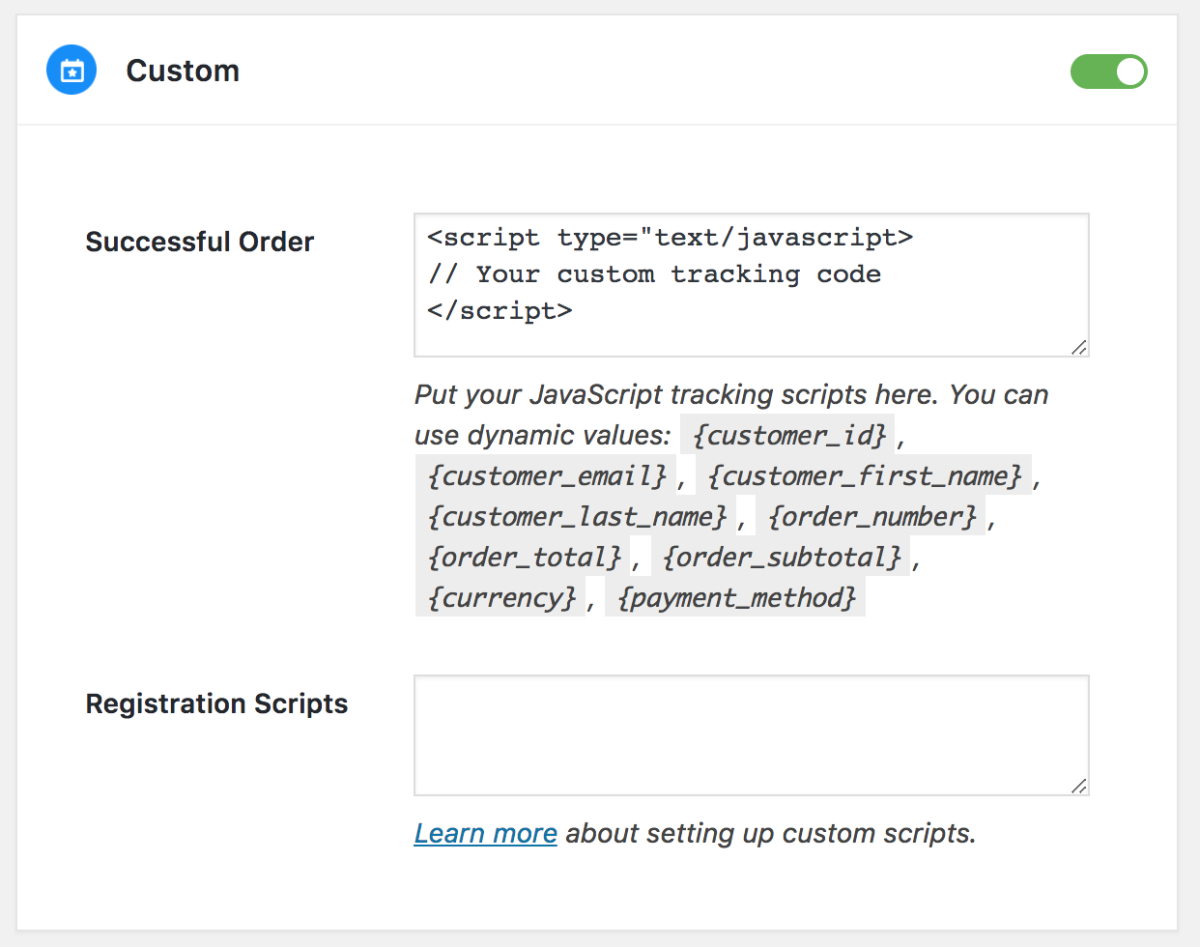The width and height of the screenshot is (1200, 947).
Task: Click the blue Custom calendar icon
Action: pyautogui.click(x=71, y=71)
